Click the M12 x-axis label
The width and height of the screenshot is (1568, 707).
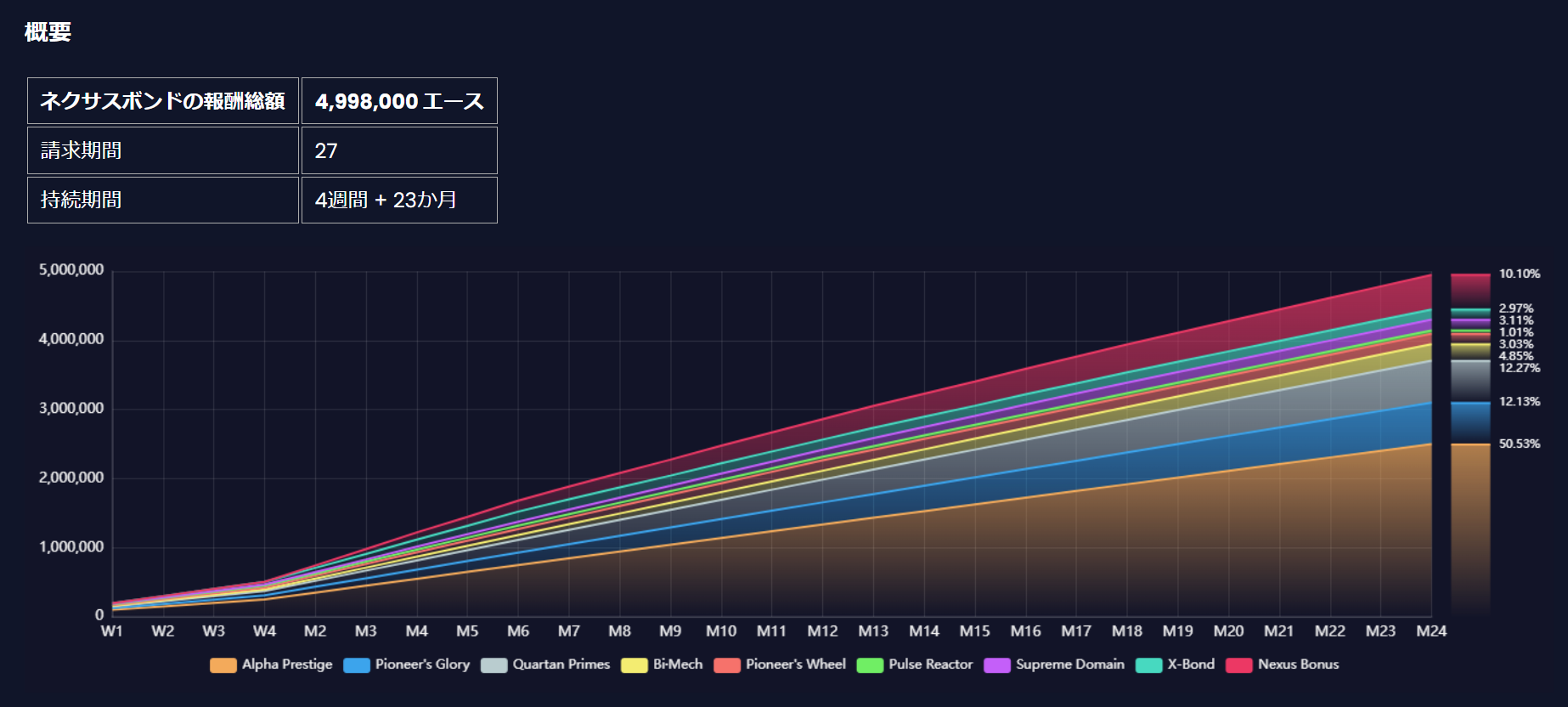[822, 631]
